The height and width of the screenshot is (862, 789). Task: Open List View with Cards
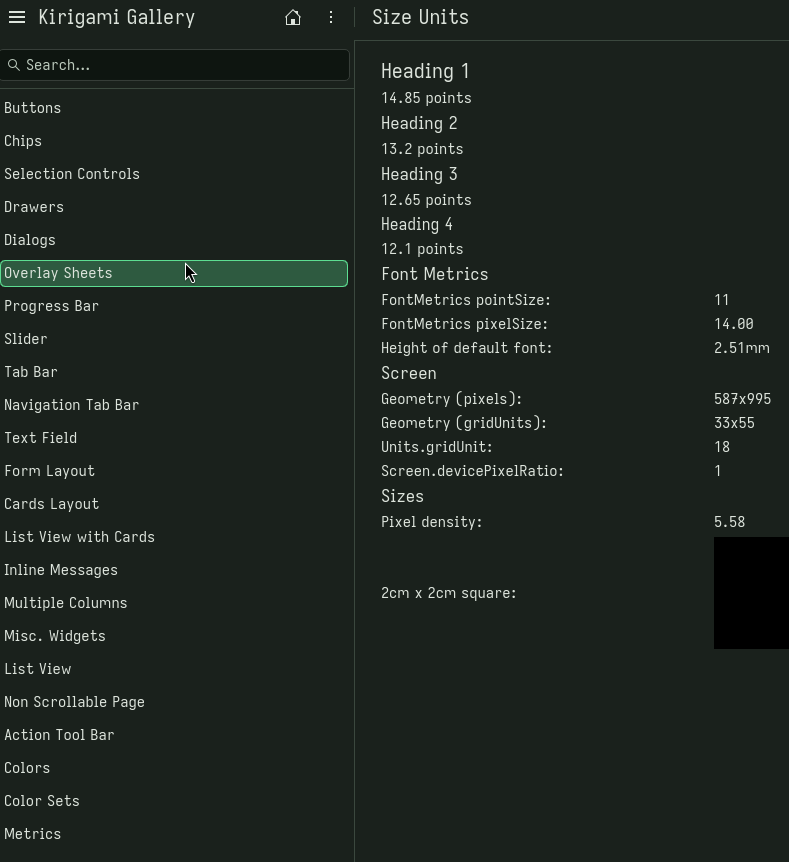pyautogui.click(x=79, y=537)
